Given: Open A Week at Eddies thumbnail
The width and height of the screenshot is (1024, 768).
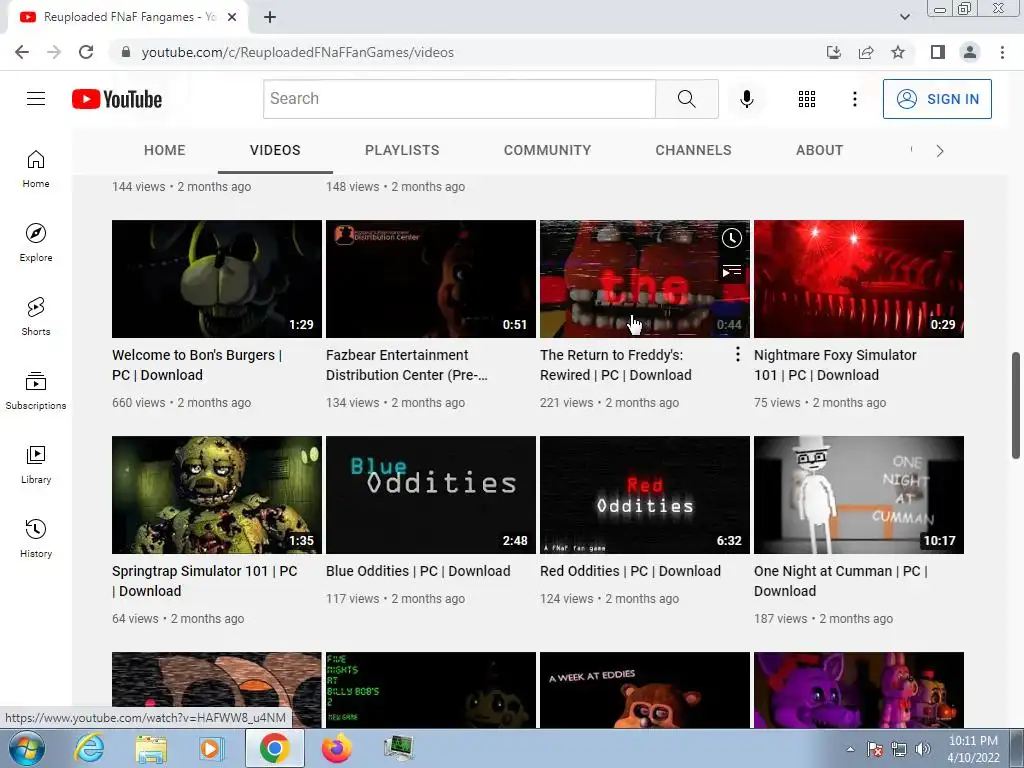Looking at the screenshot, I should [x=645, y=690].
